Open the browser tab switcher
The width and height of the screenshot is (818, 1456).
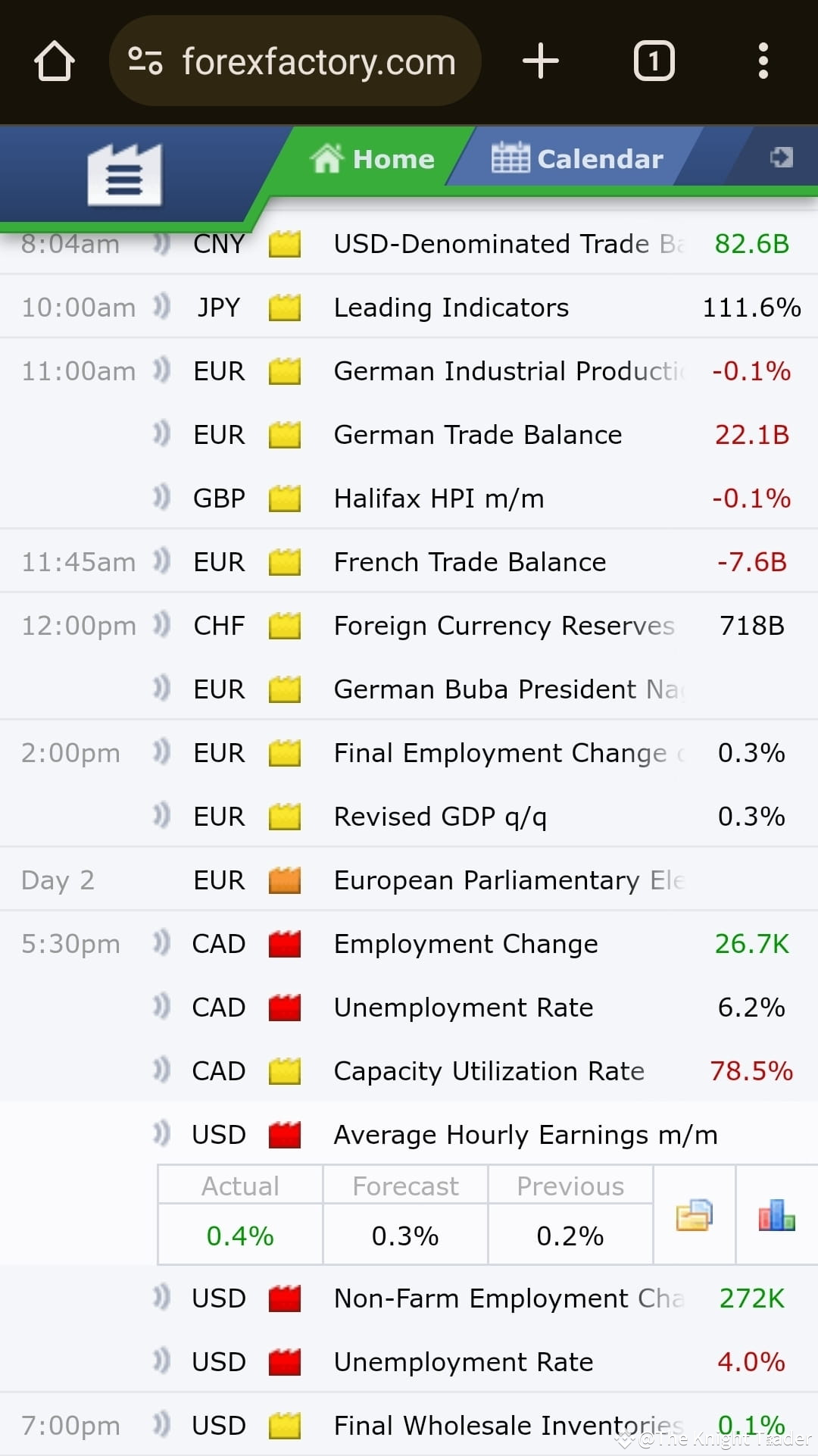click(654, 61)
